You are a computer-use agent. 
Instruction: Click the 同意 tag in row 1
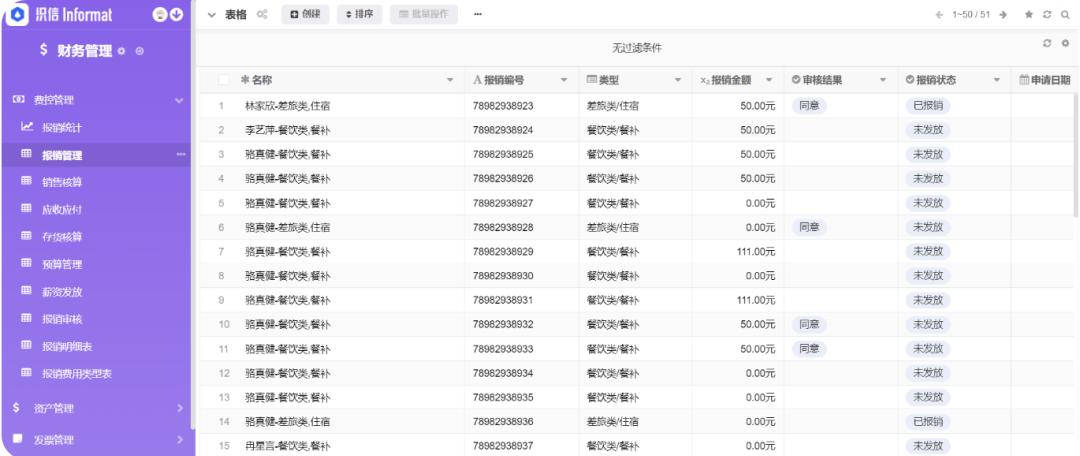coord(809,105)
